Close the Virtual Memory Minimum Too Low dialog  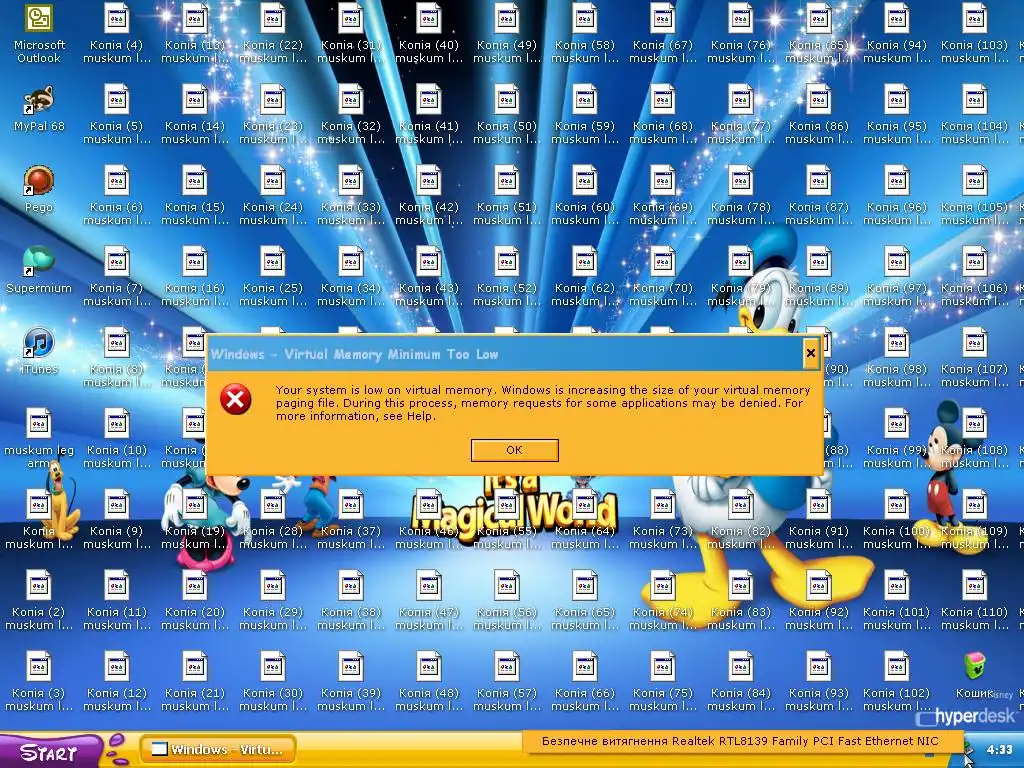810,353
